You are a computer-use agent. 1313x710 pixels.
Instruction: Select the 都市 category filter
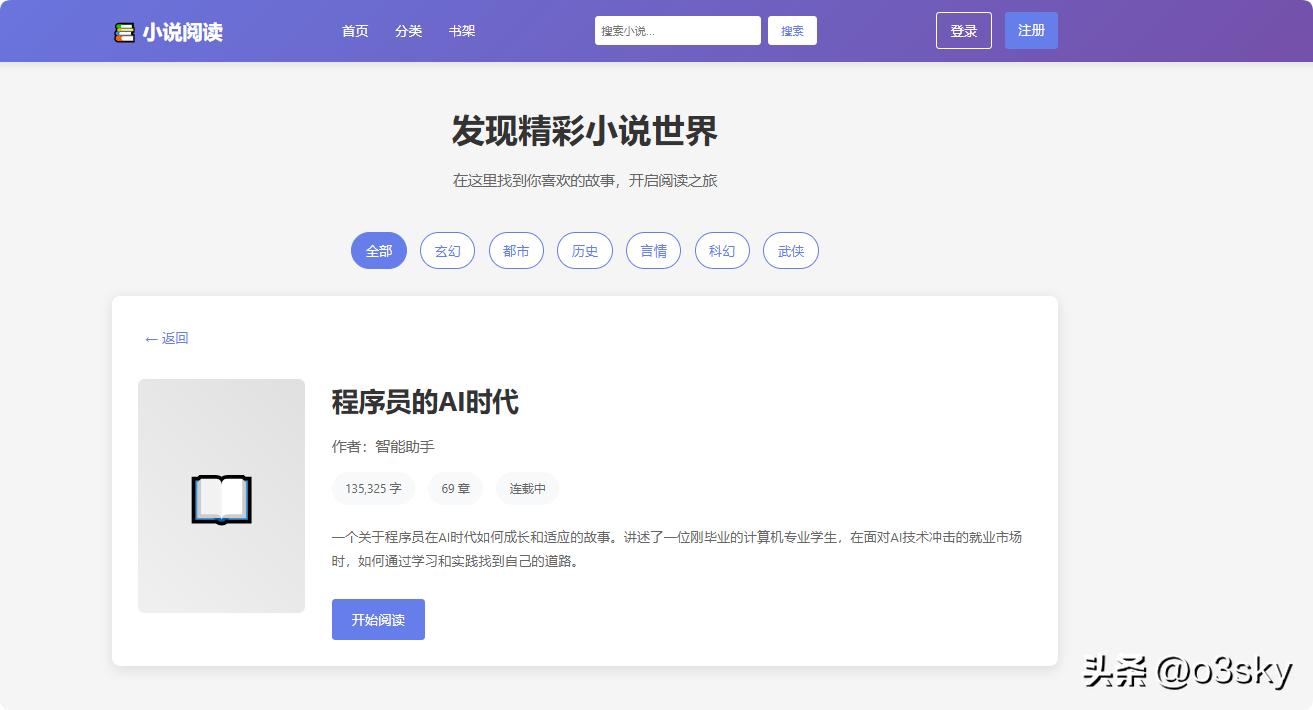pos(516,251)
